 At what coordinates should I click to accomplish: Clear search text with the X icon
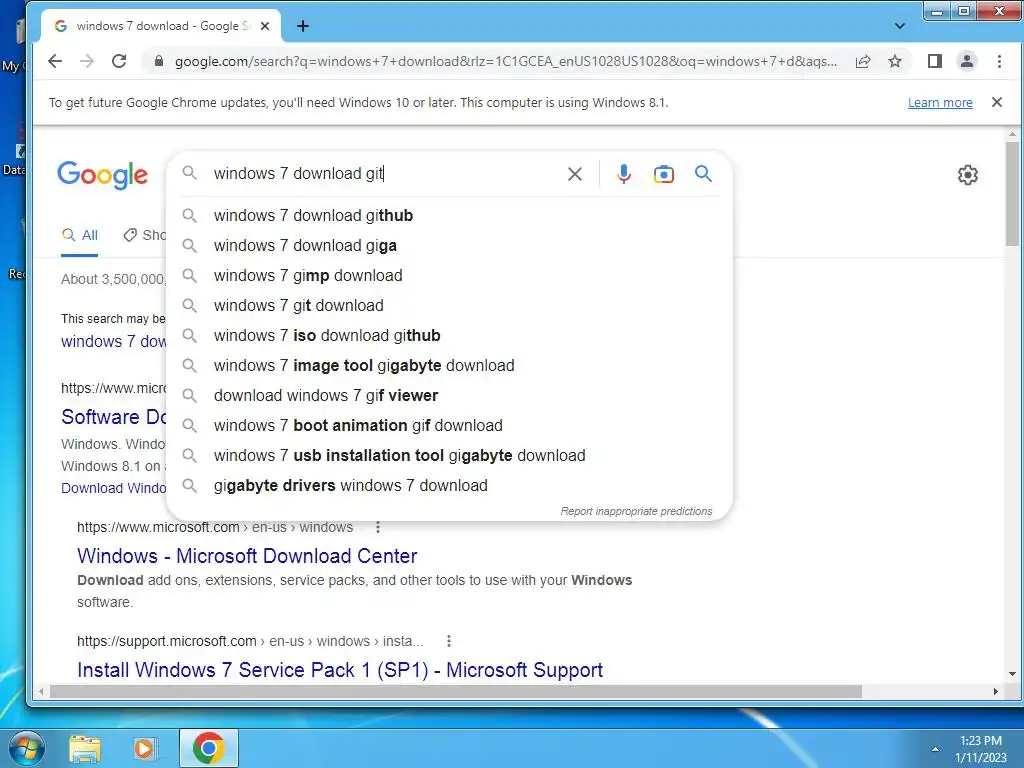click(575, 174)
